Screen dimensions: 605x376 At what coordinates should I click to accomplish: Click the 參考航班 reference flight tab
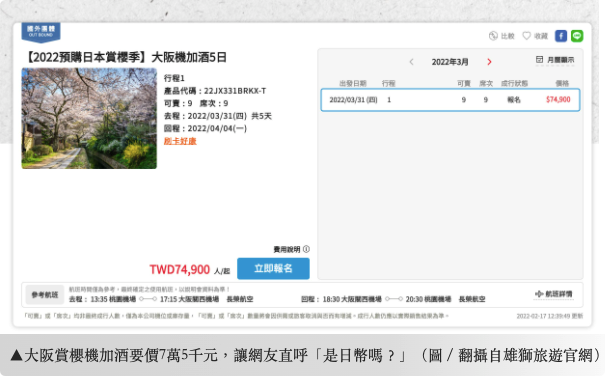[45, 295]
